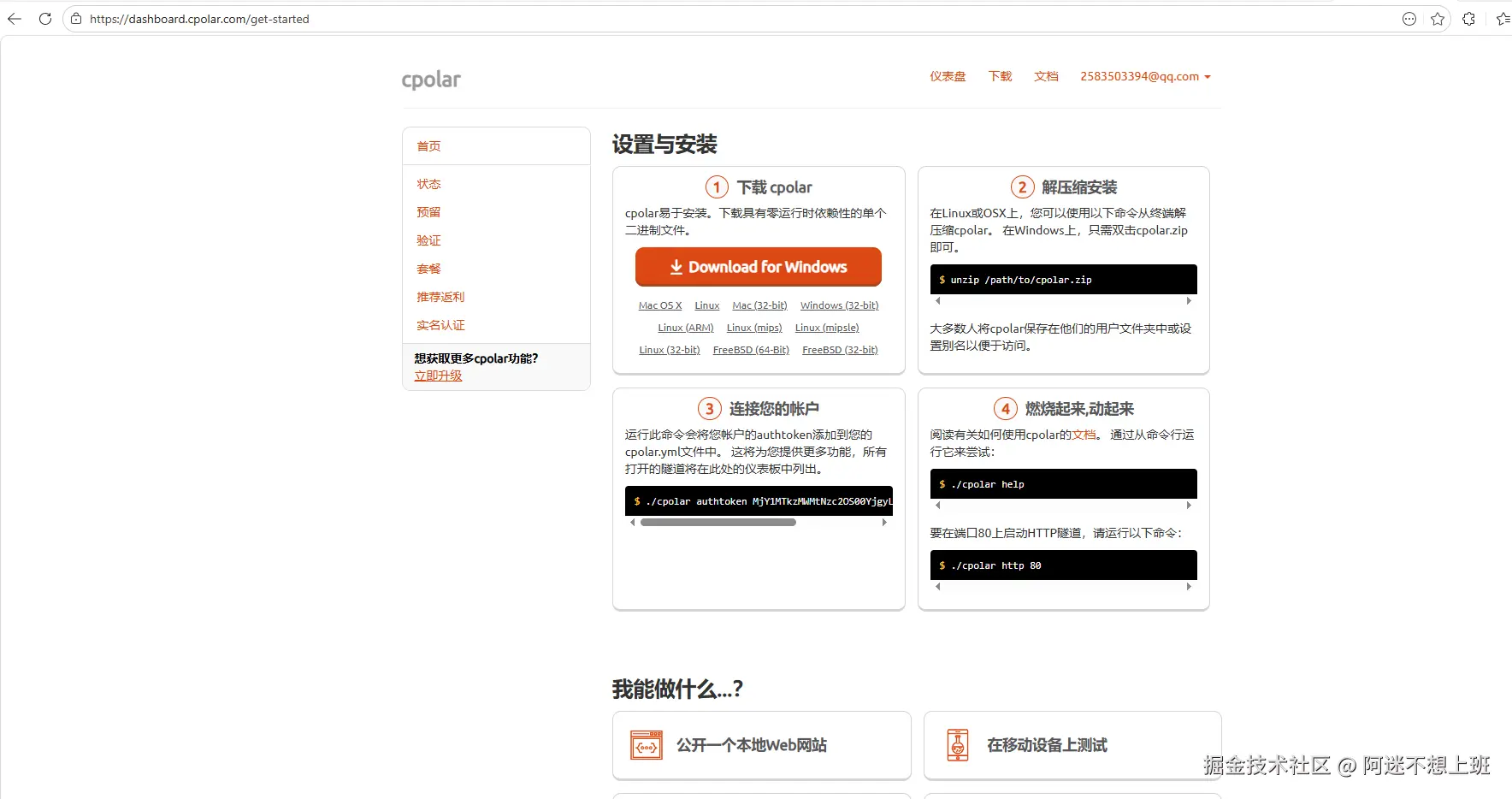The height and width of the screenshot is (799, 1512).
Task: Click the right scroll arrow under ./cpolar http 80
Action: pyautogui.click(x=1189, y=587)
